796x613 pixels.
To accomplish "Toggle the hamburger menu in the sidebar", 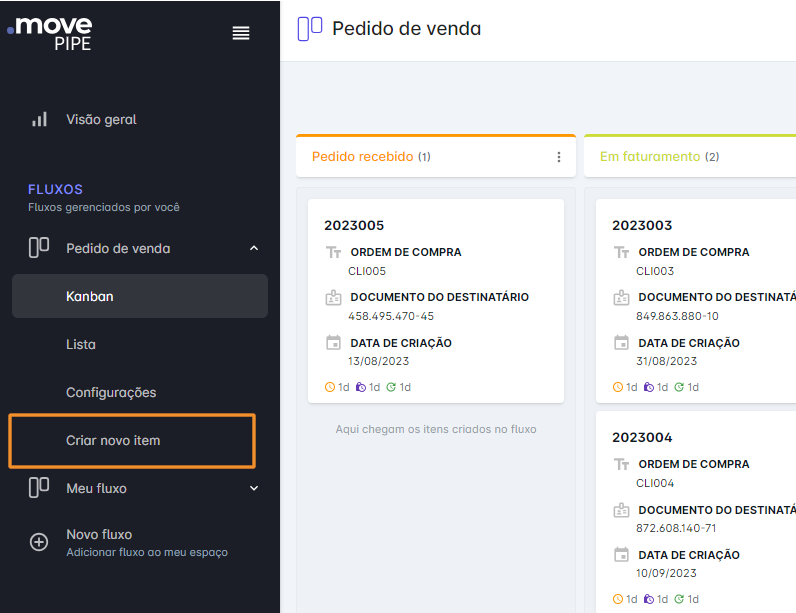I will (241, 33).
